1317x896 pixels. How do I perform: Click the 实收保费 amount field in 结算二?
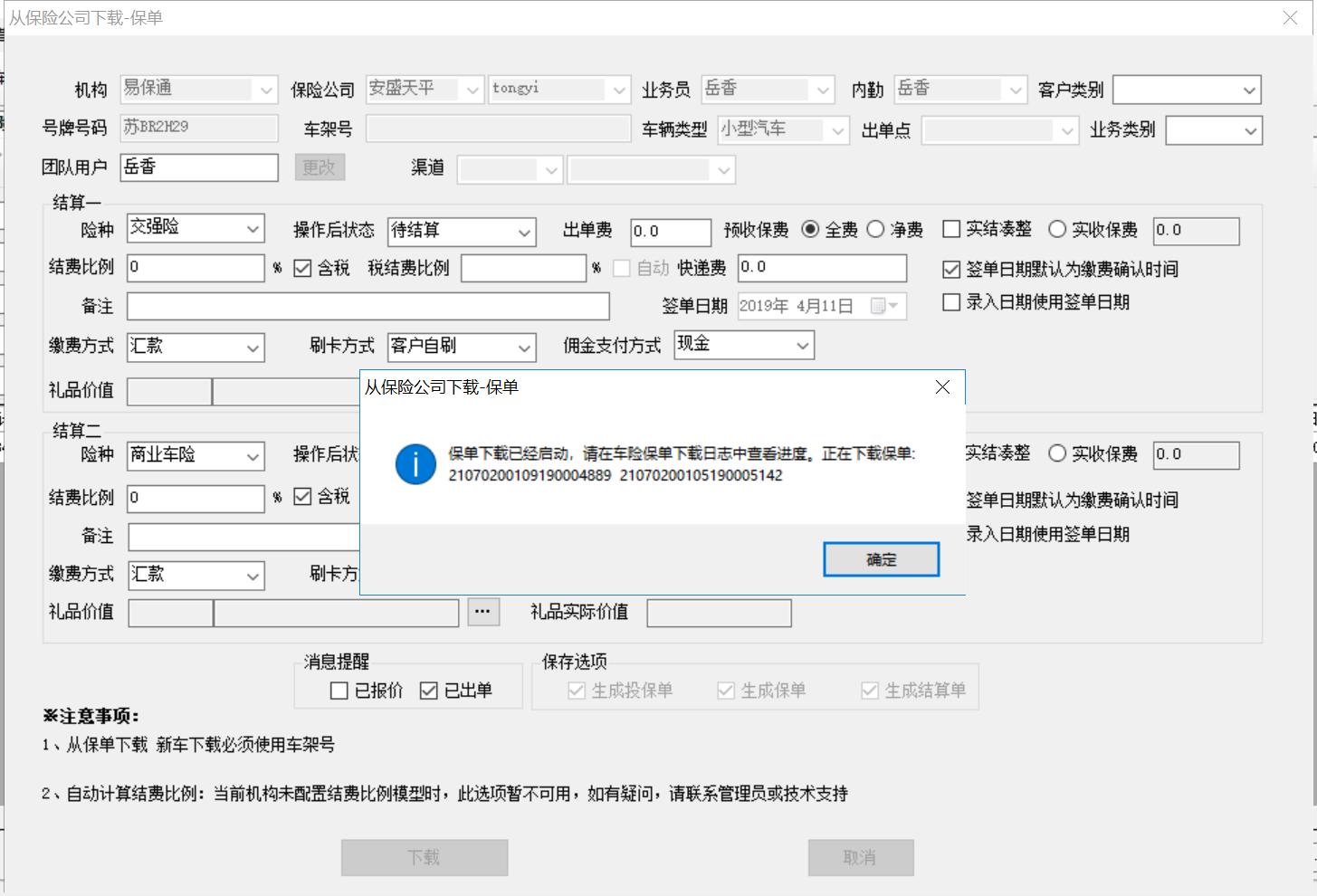1196,455
